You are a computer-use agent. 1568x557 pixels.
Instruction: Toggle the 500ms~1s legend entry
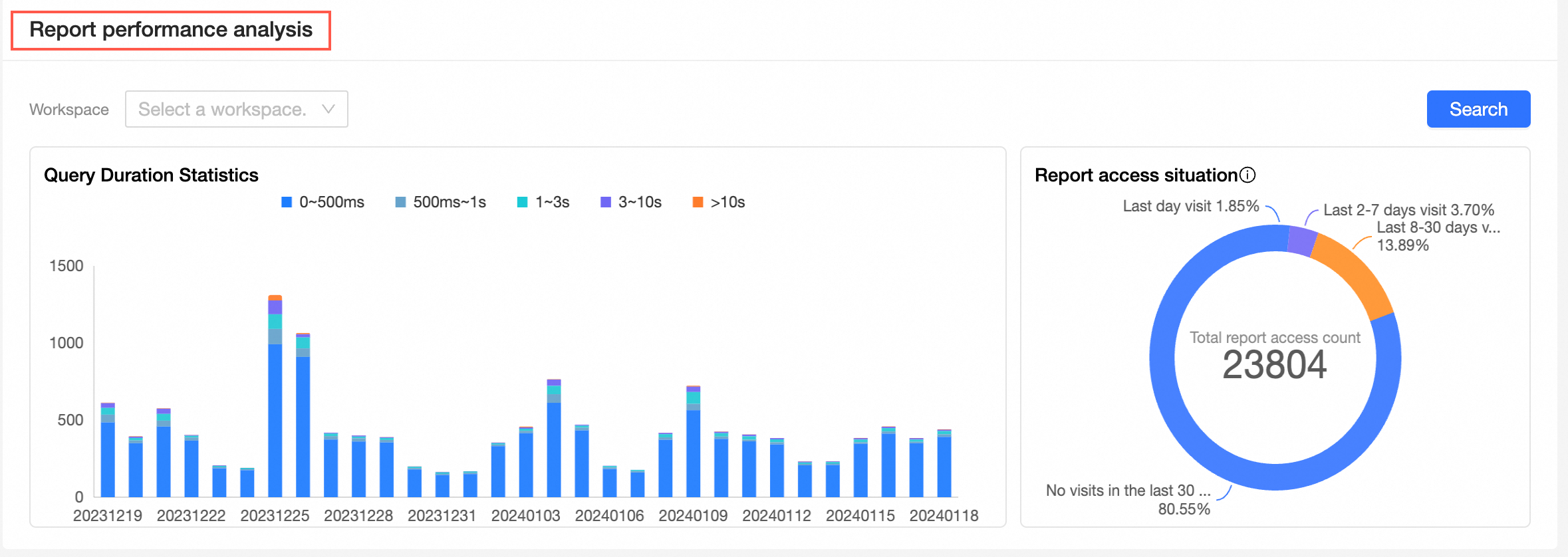(441, 202)
